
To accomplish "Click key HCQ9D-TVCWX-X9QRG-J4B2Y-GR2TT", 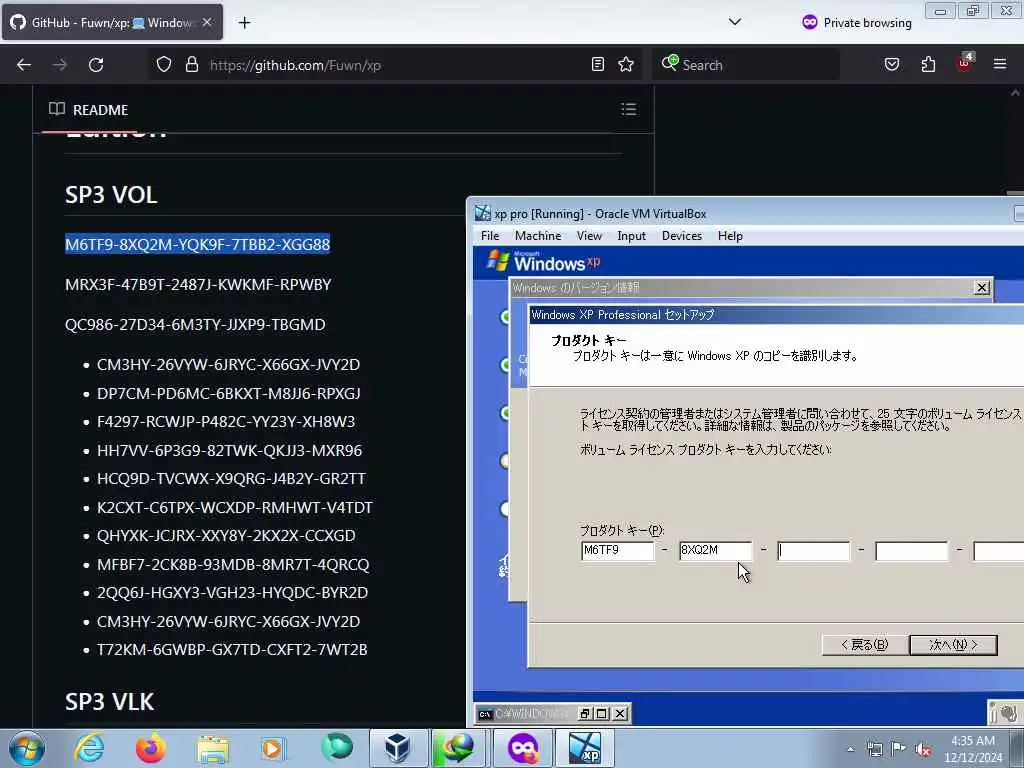I will coord(231,479).
